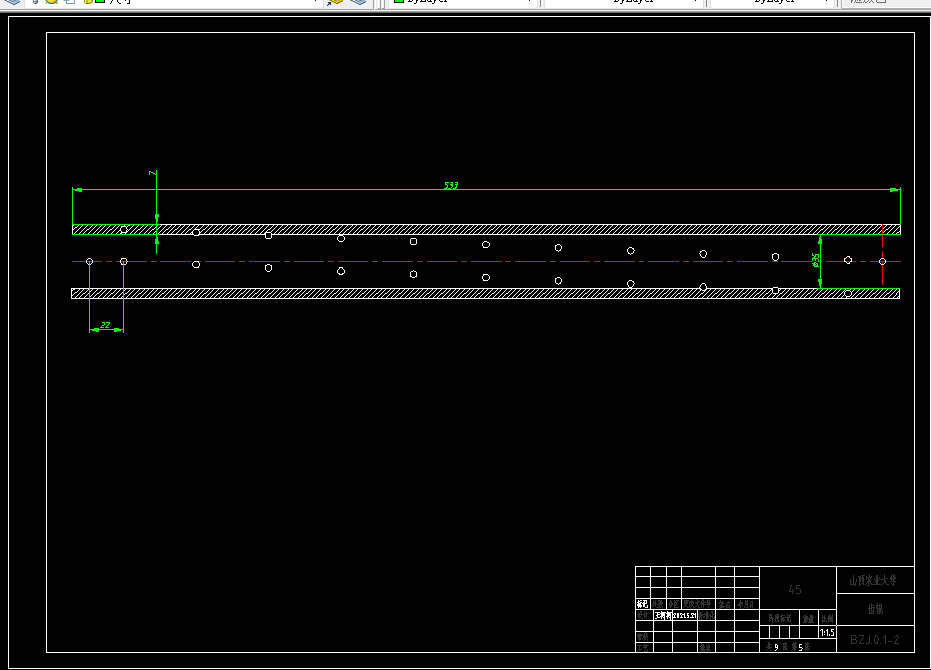Click the scale value 1:1.5

pos(826,633)
